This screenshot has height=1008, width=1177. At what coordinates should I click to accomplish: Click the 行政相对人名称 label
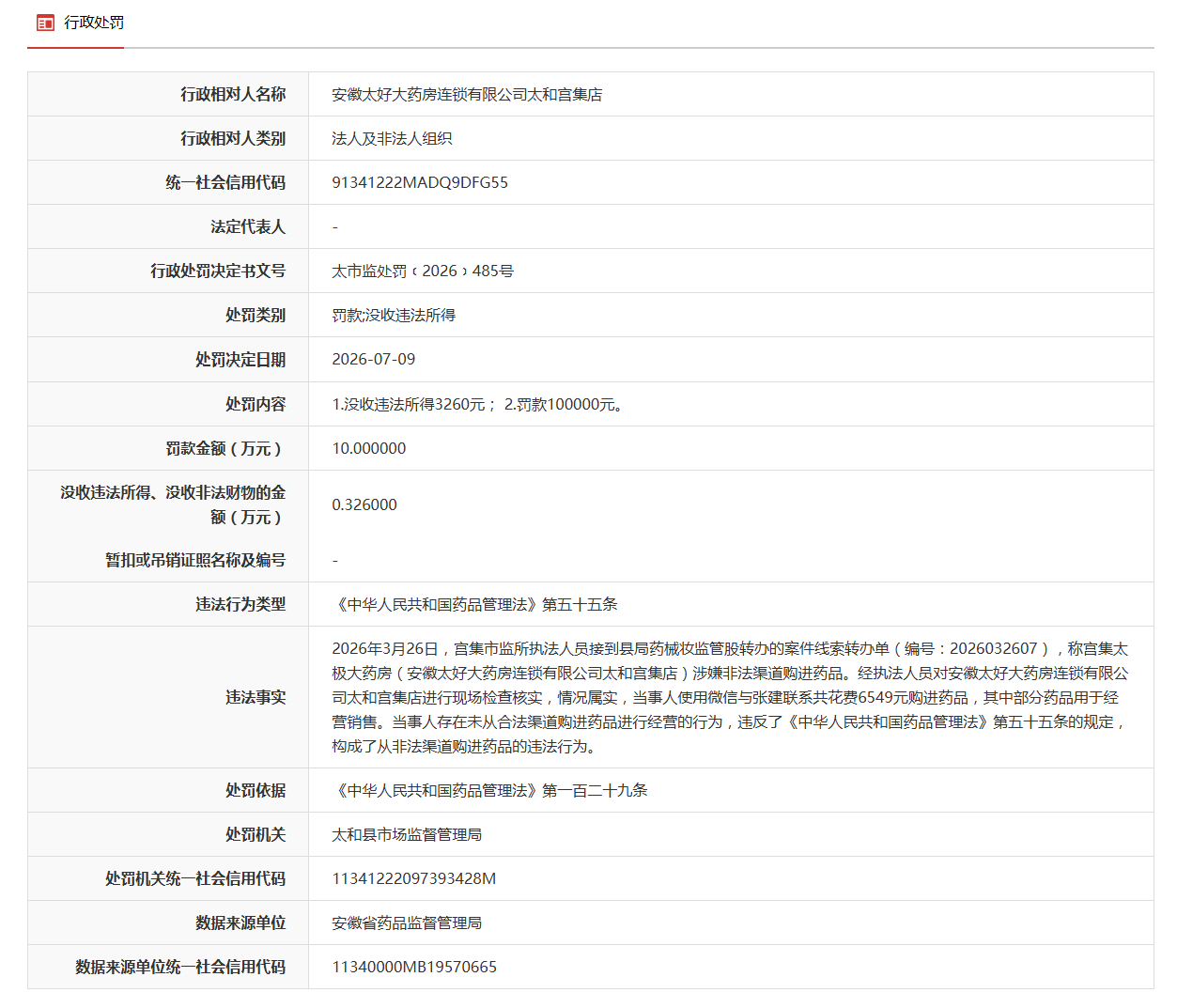pyautogui.click(x=233, y=94)
